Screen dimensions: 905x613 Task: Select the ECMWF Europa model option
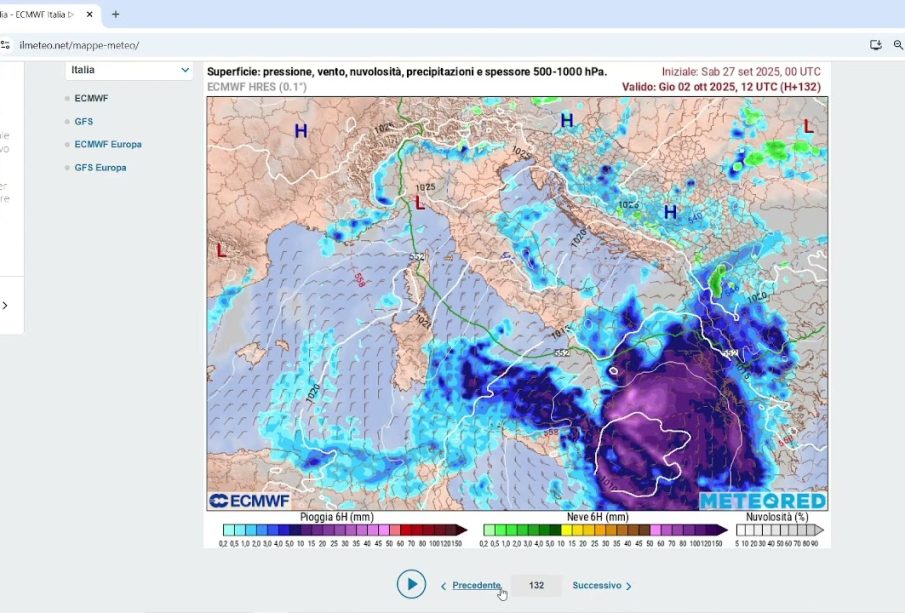[107, 144]
